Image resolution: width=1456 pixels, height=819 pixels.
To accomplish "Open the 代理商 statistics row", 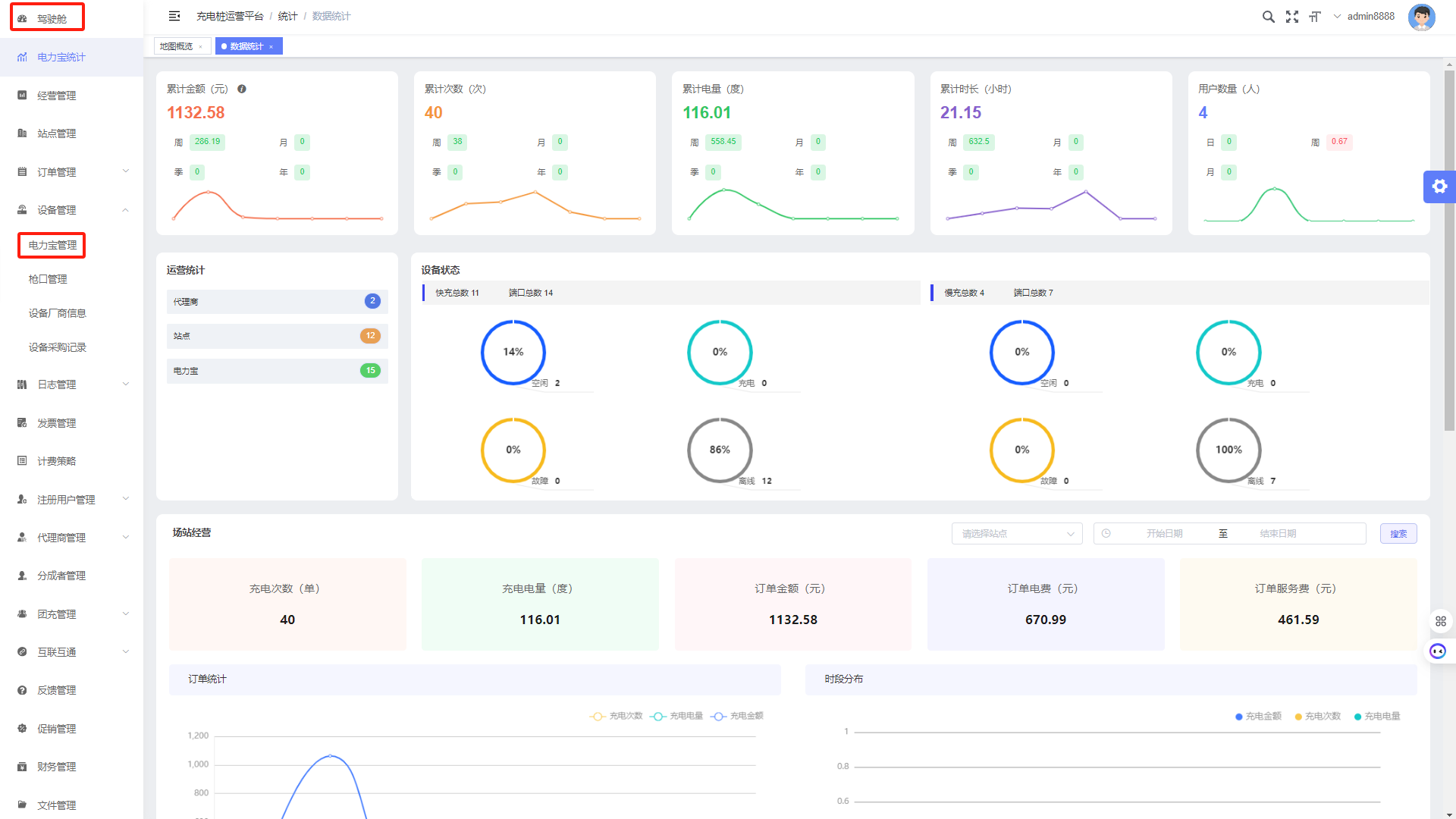I will point(277,302).
